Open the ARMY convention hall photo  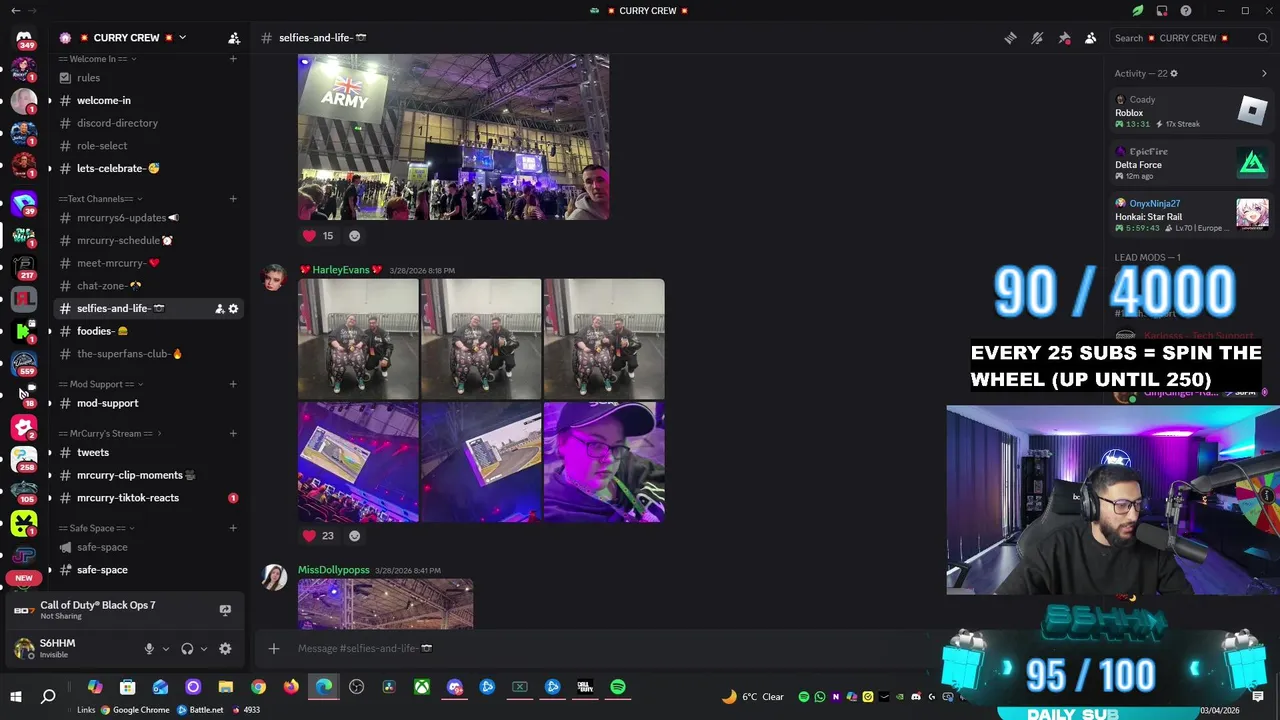453,137
